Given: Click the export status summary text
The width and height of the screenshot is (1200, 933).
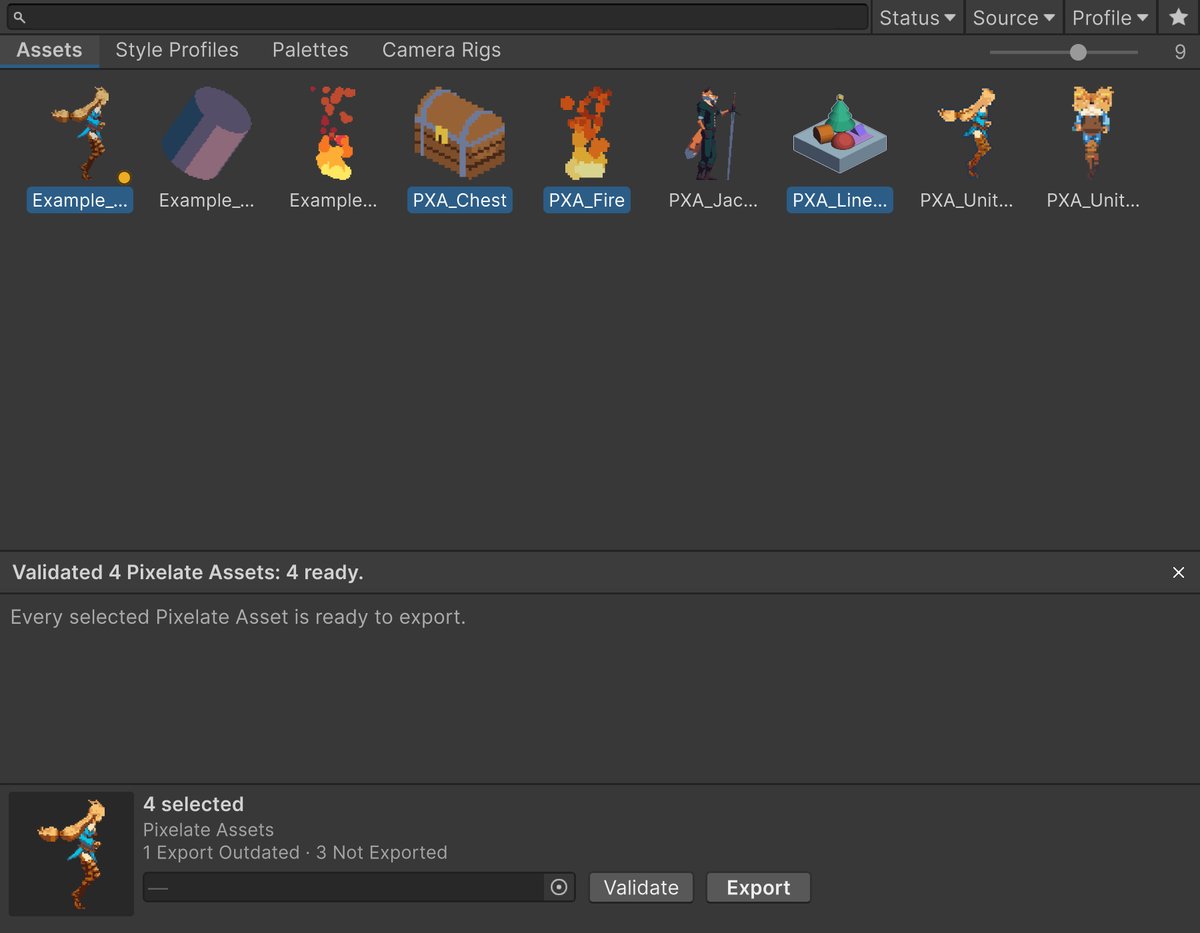Looking at the screenshot, I should click(x=295, y=853).
